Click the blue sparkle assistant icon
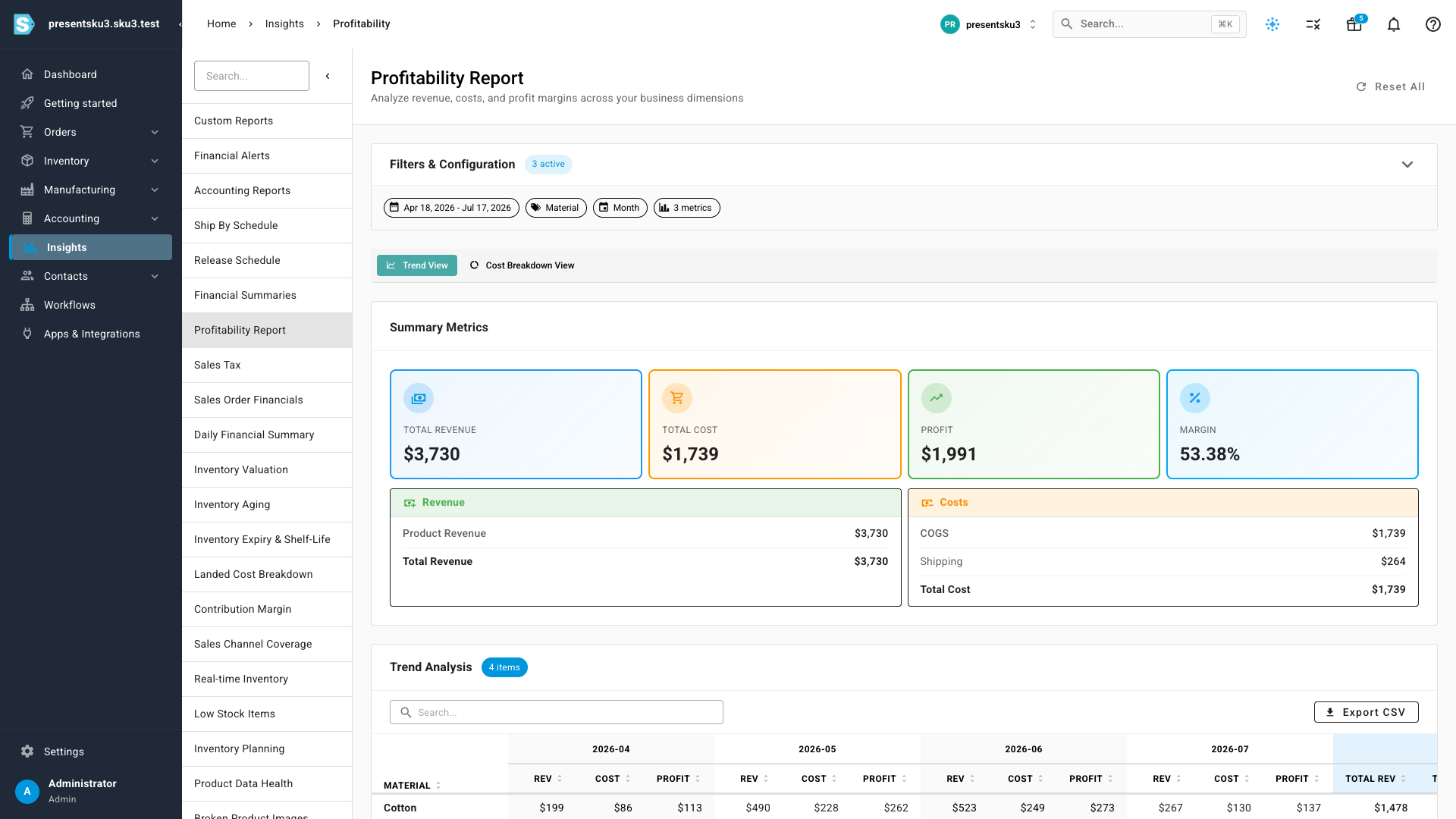This screenshot has height=819, width=1456. pyautogui.click(x=1272, y=24)
